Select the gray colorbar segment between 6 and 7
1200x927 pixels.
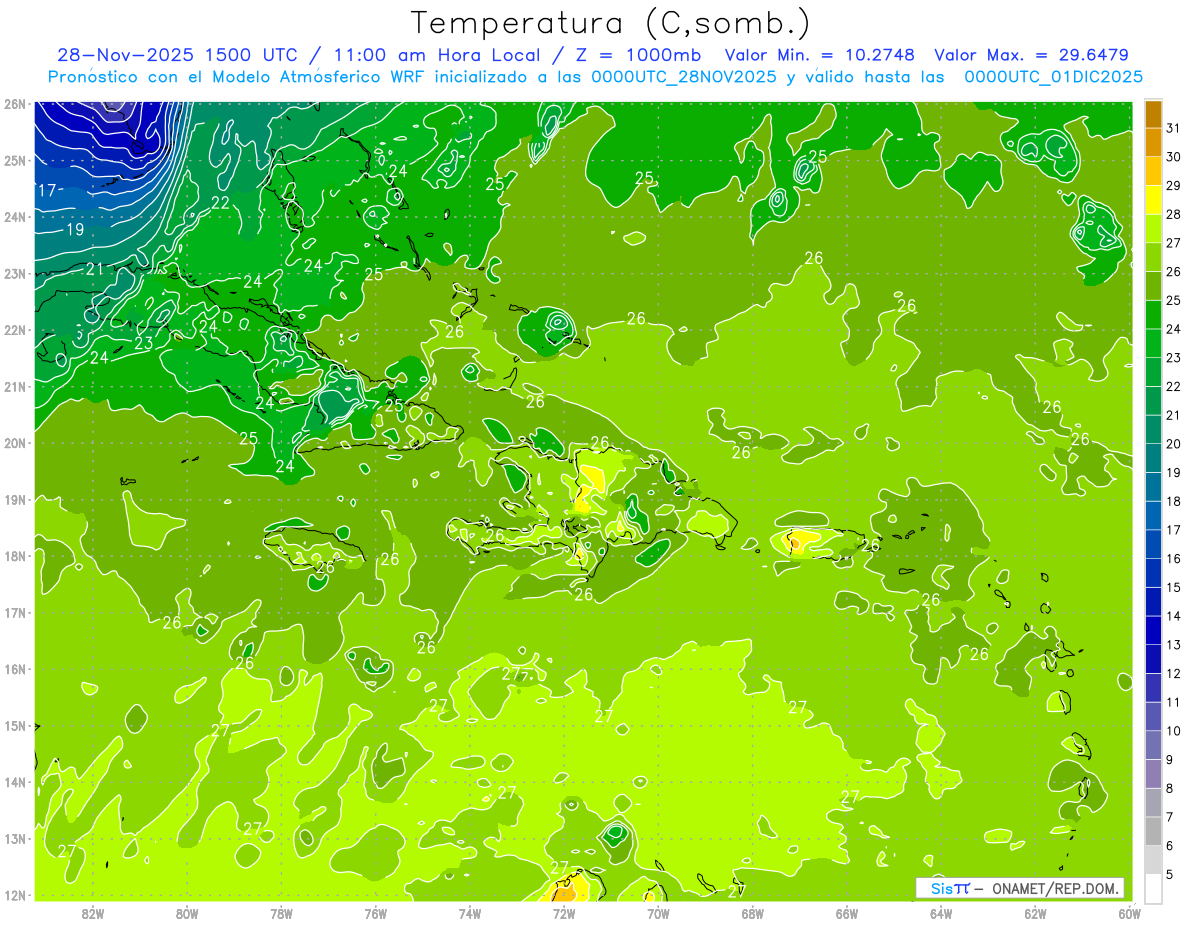1153,831
